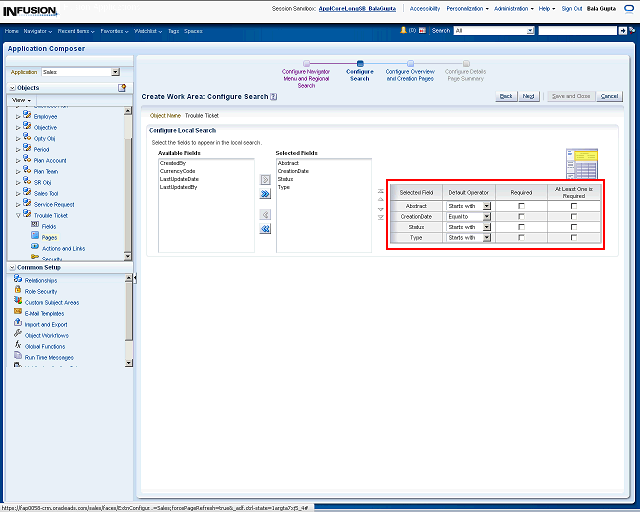Screen dimensions: 640x512
Task: Click the Remove All left double-arrow icon
Action: pyautogui.click(x=265, y=229)
